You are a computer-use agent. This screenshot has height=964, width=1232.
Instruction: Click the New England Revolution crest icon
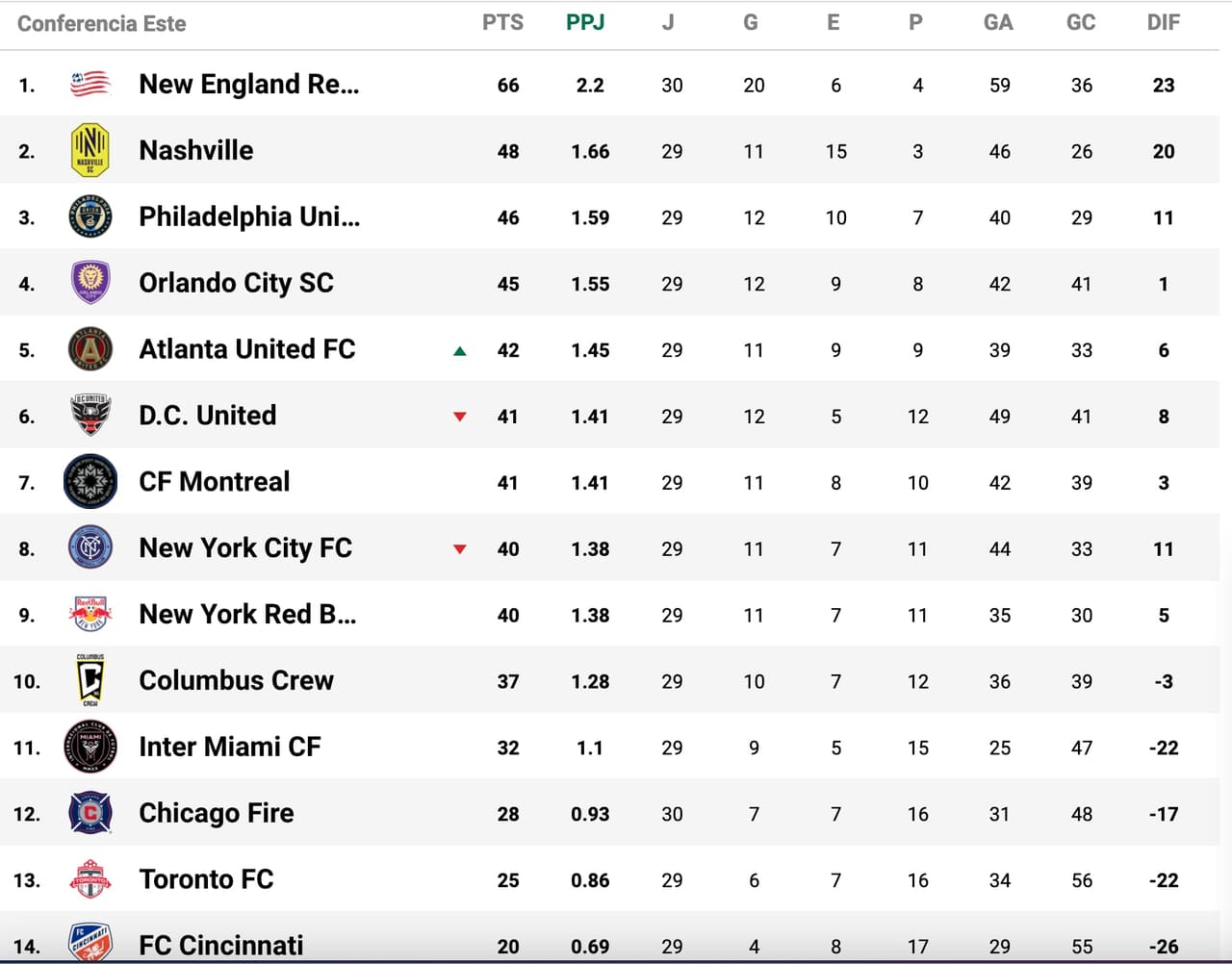point(90,85)
